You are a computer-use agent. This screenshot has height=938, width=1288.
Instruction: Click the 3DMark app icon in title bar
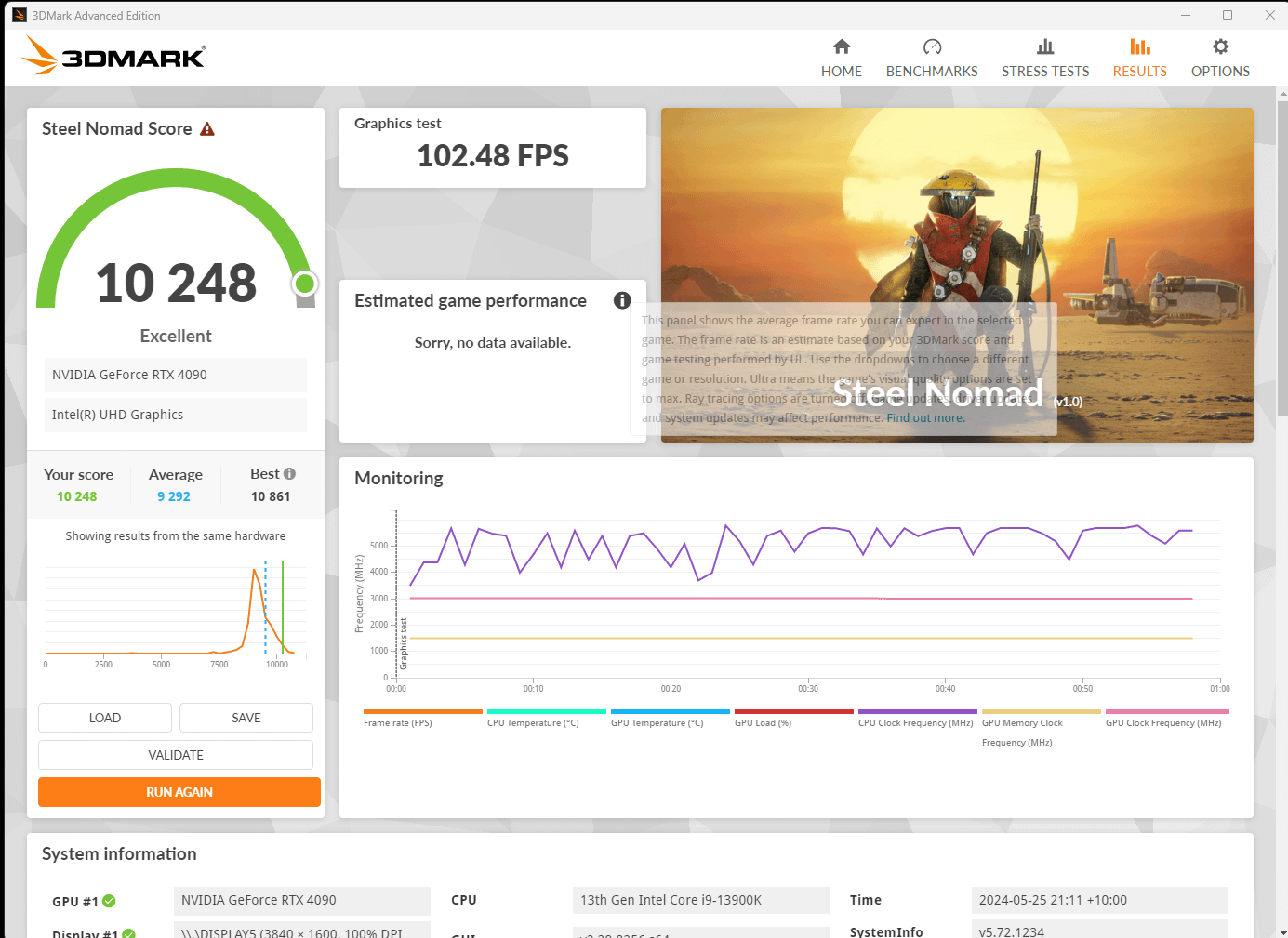pyautogui.click(x=19, y=15)
